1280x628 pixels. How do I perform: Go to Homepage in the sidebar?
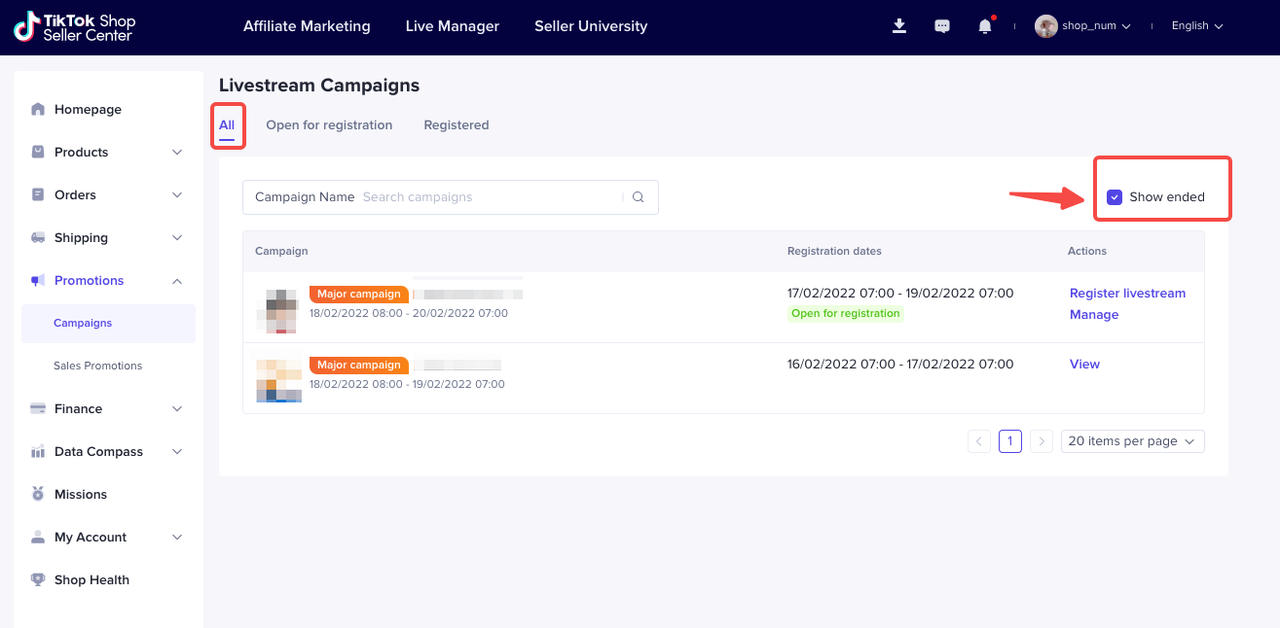[x=88, y=109]
